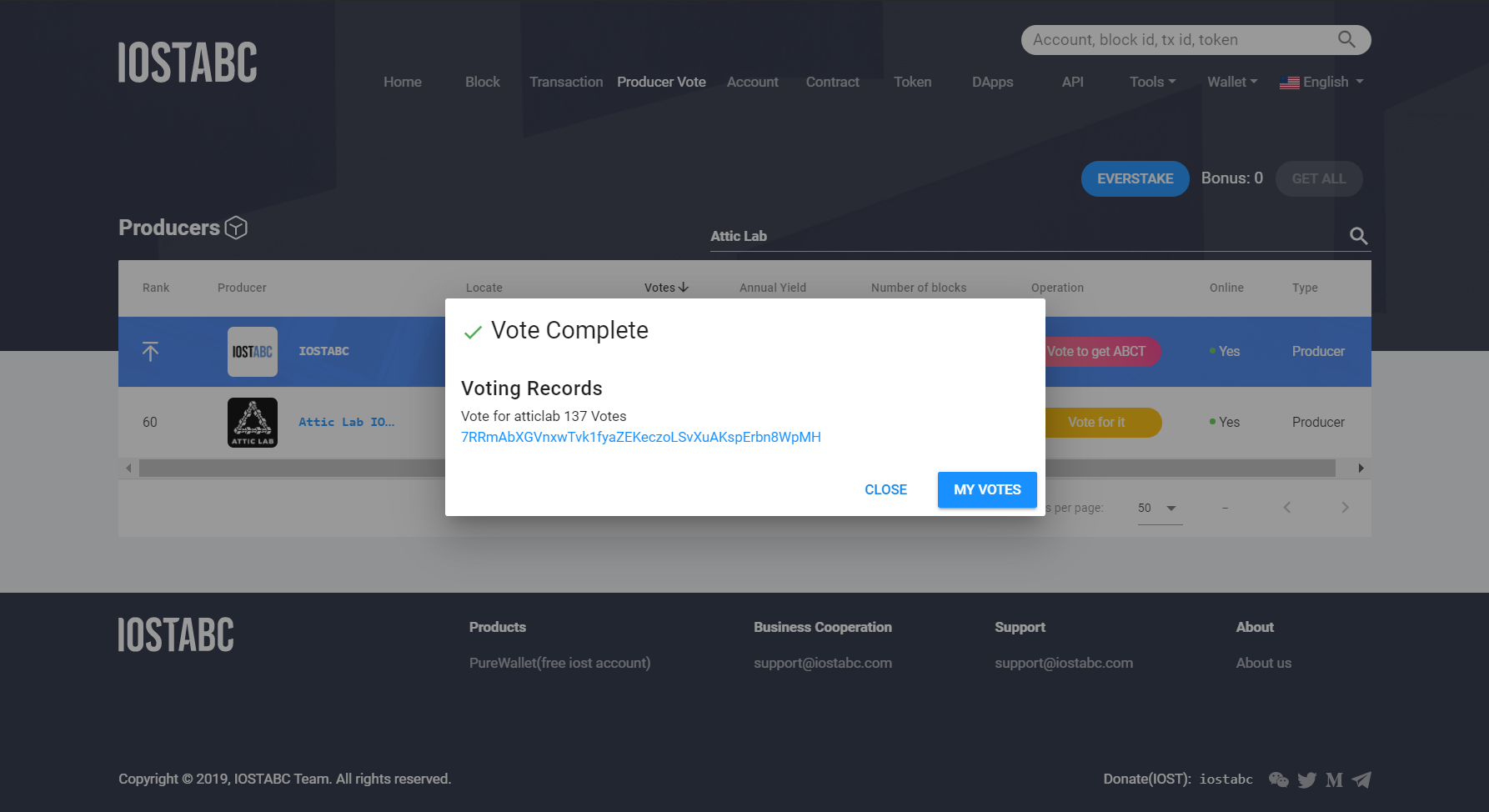Open the DApps menu item
1489x812 pixels.
pos(992,82)
